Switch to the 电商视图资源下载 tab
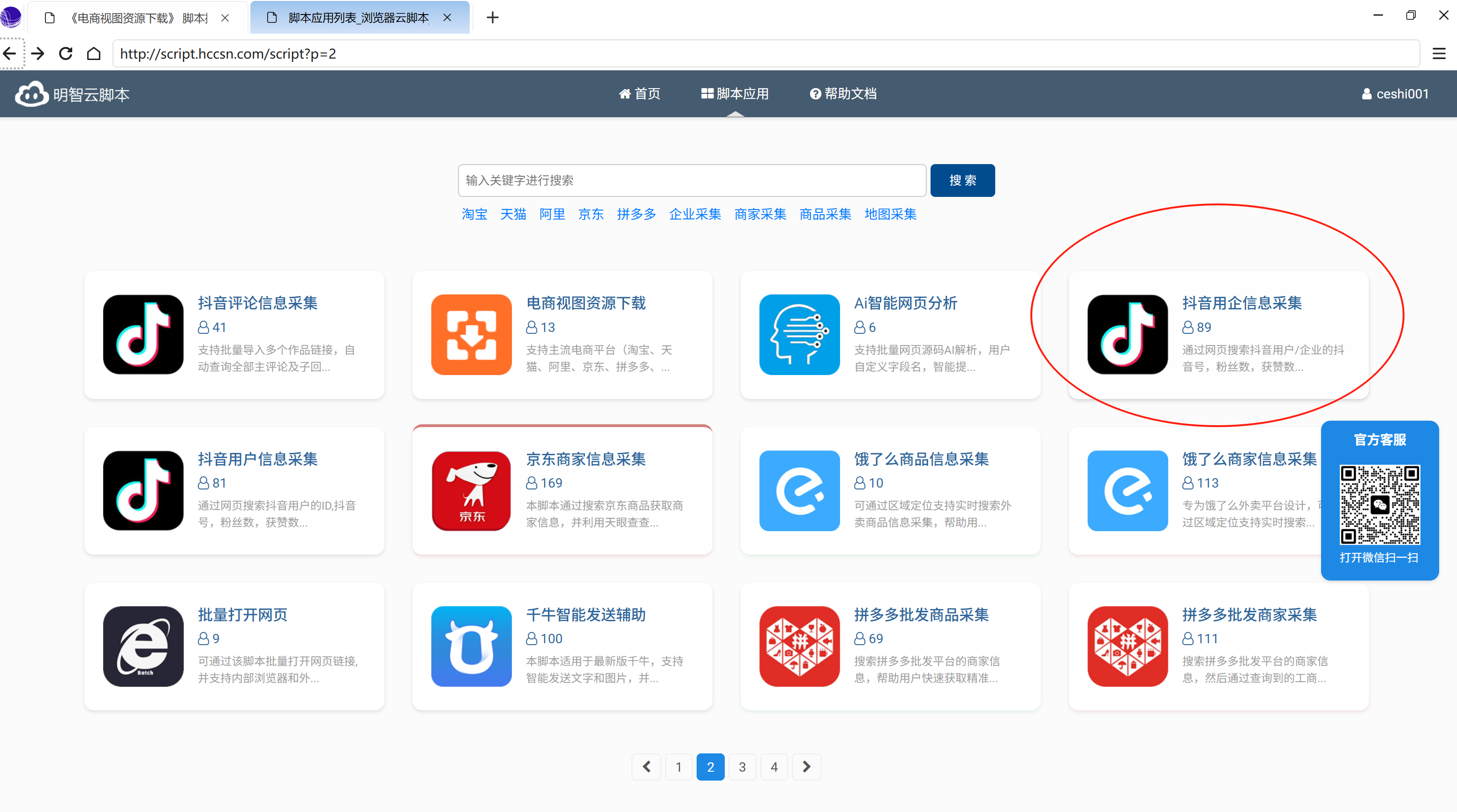This screenshot has height=812, width=1457. point(138,17)
